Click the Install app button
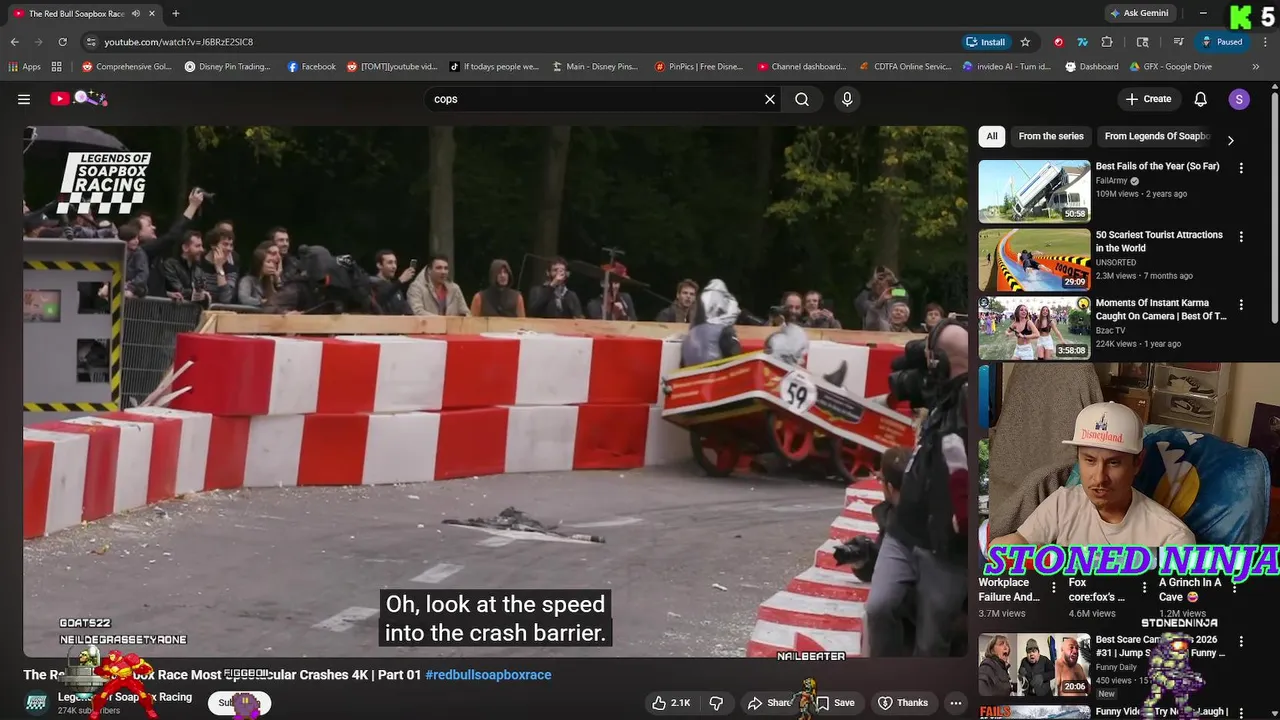The image size is (1280, 720). pos(986,42)
